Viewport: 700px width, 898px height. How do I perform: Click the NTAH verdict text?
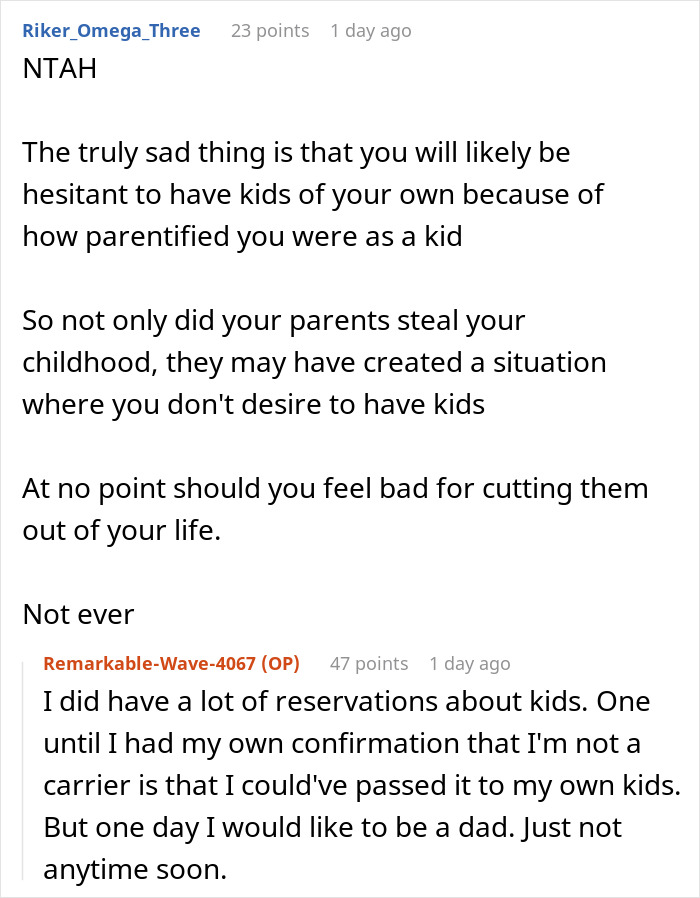(60, 73)
